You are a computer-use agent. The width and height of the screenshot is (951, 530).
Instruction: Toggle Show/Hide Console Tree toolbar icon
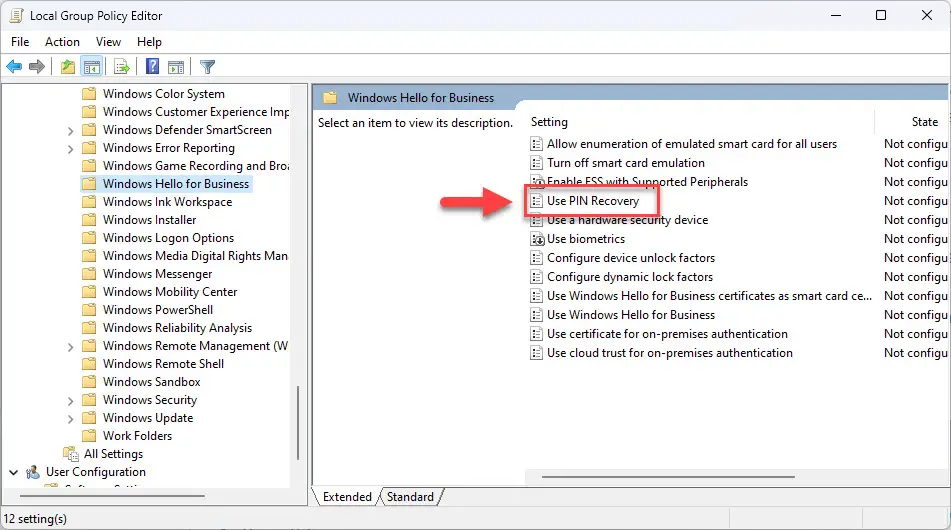click(x=92, y=67)
